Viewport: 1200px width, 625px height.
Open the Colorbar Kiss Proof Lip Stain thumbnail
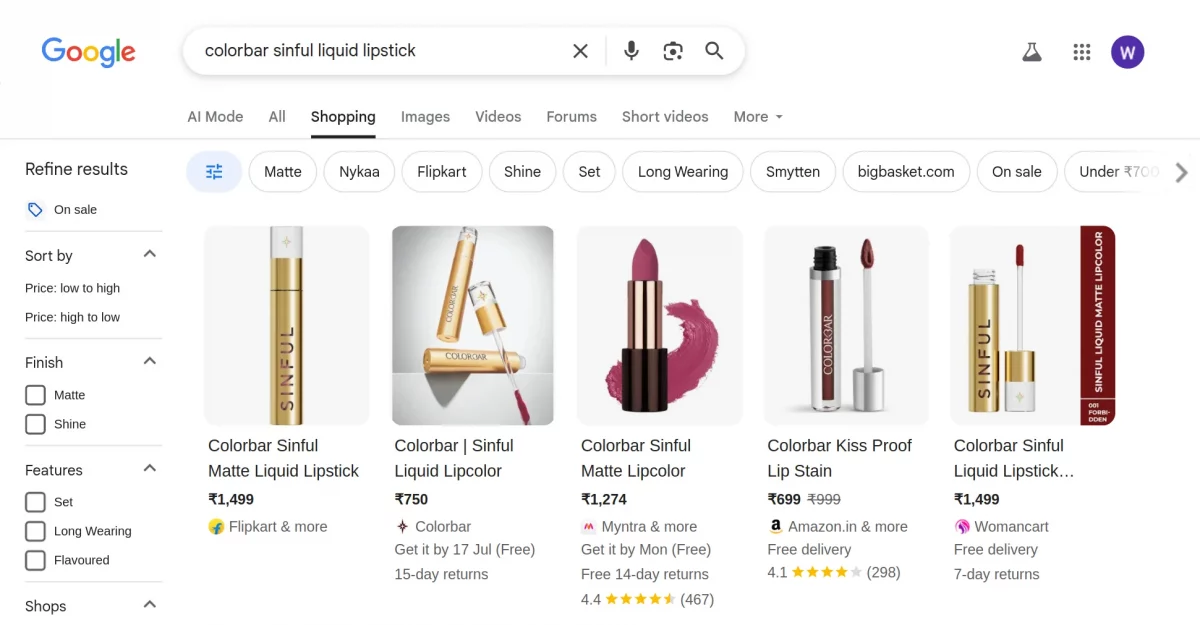point(845,324)
